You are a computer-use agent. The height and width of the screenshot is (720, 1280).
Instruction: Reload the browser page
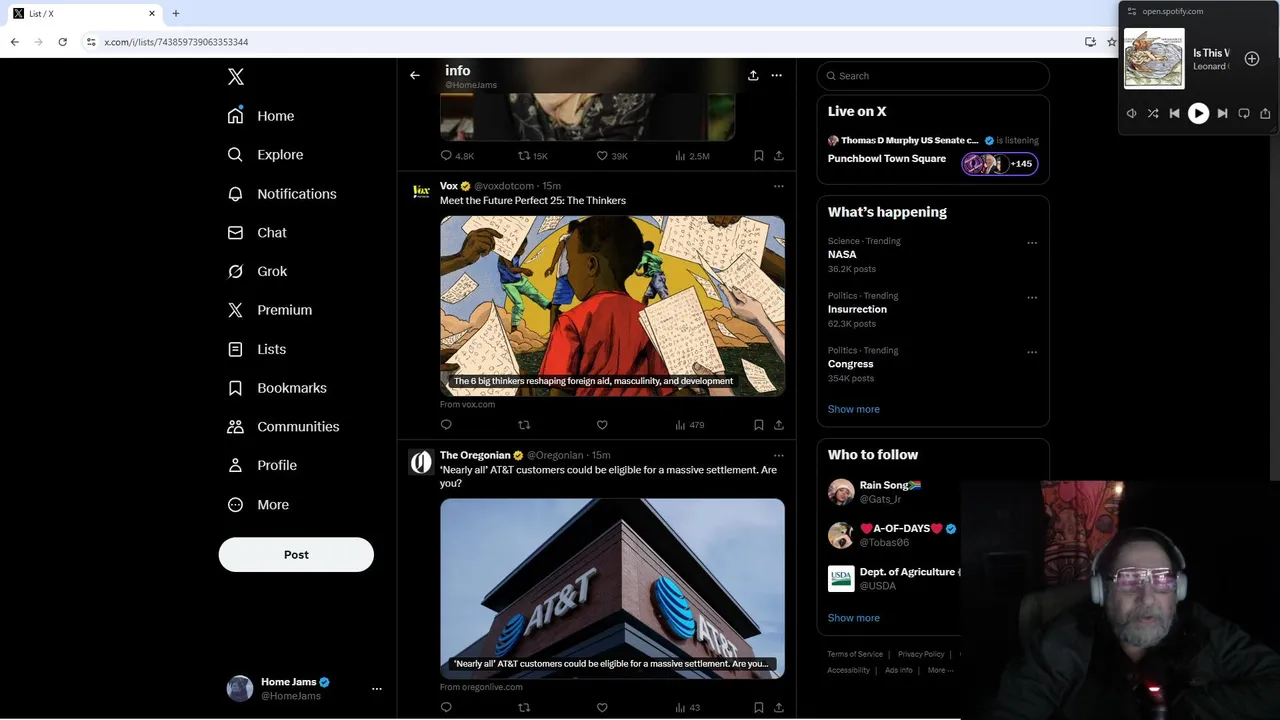[63, 42]
